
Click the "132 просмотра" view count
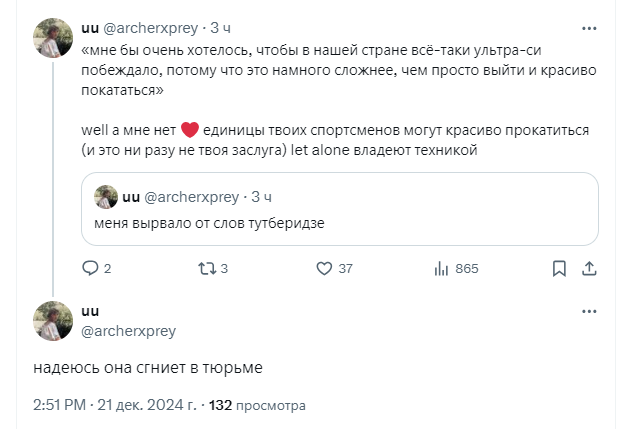pyautogui.click(x=257, y=406)
